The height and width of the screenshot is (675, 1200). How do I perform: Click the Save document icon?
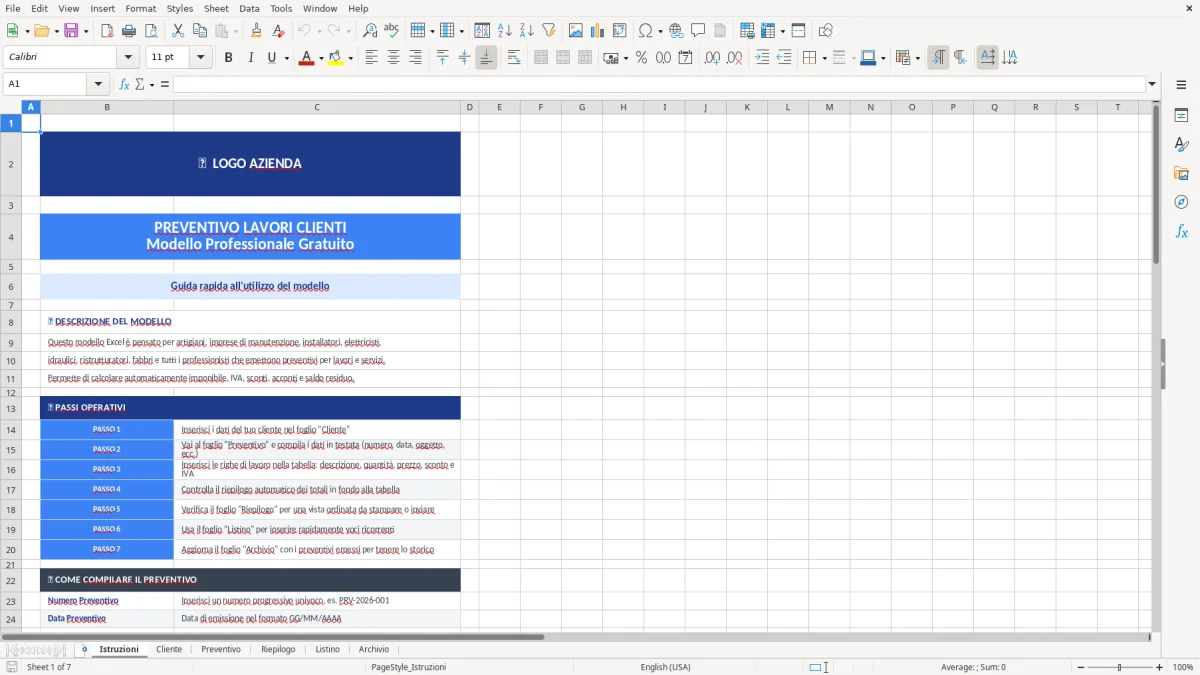point(71,31)
